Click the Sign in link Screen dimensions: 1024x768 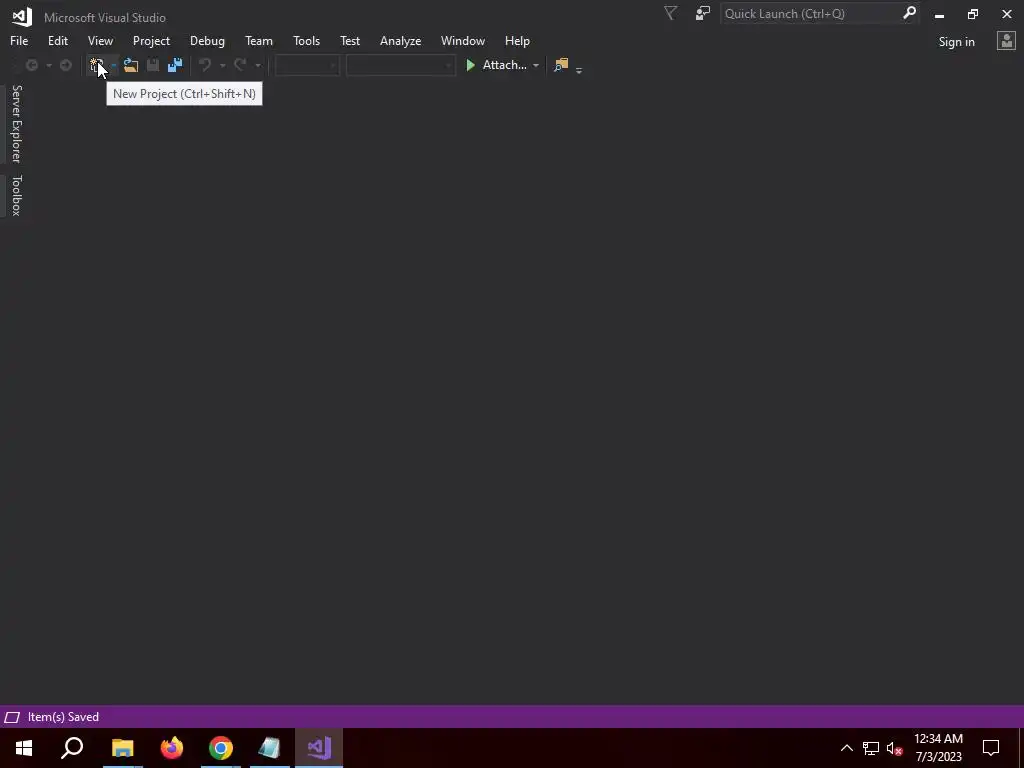point(956,42)
